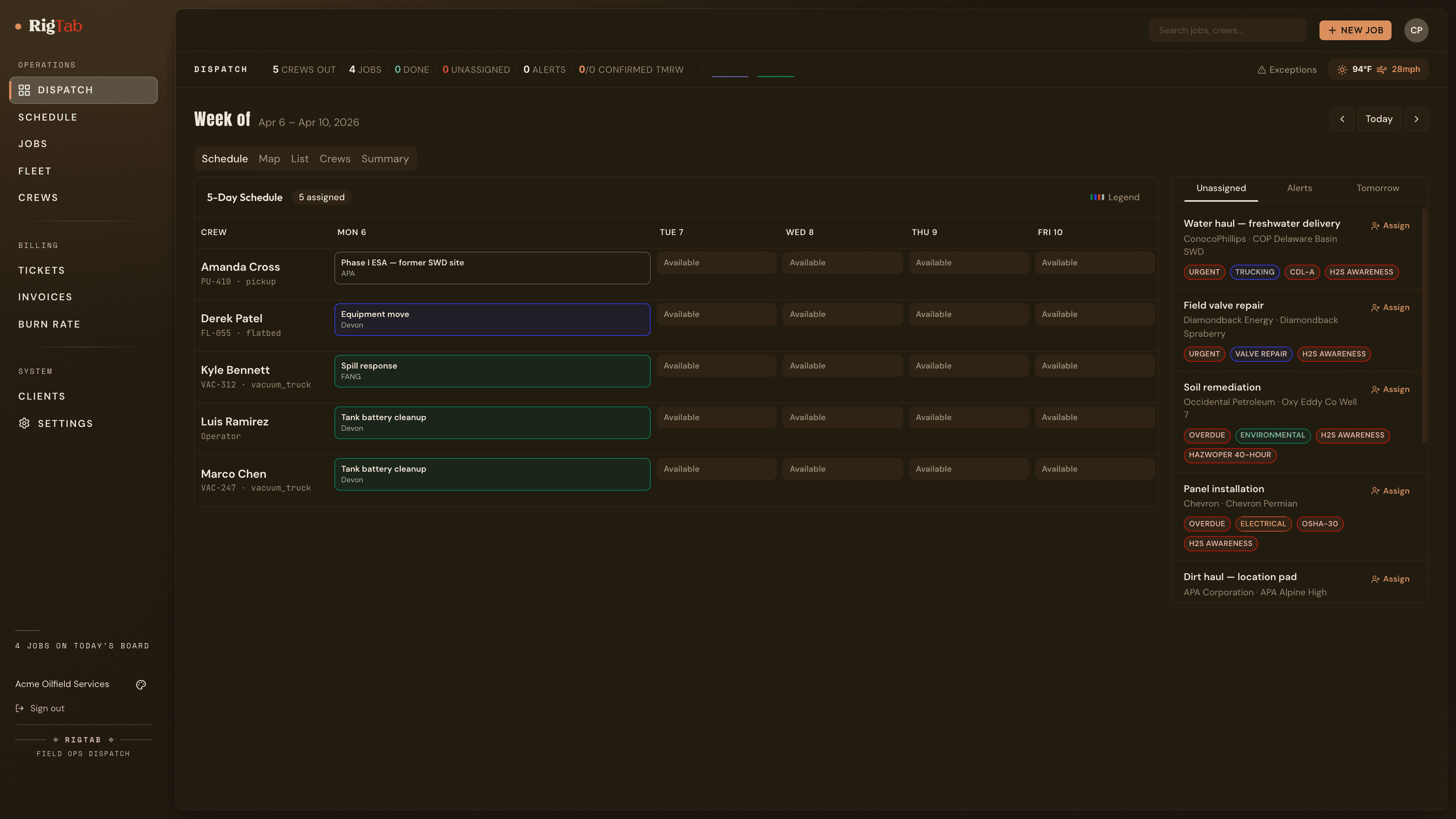
Task: Click the Sign out link
Action: tap(39, 708)
